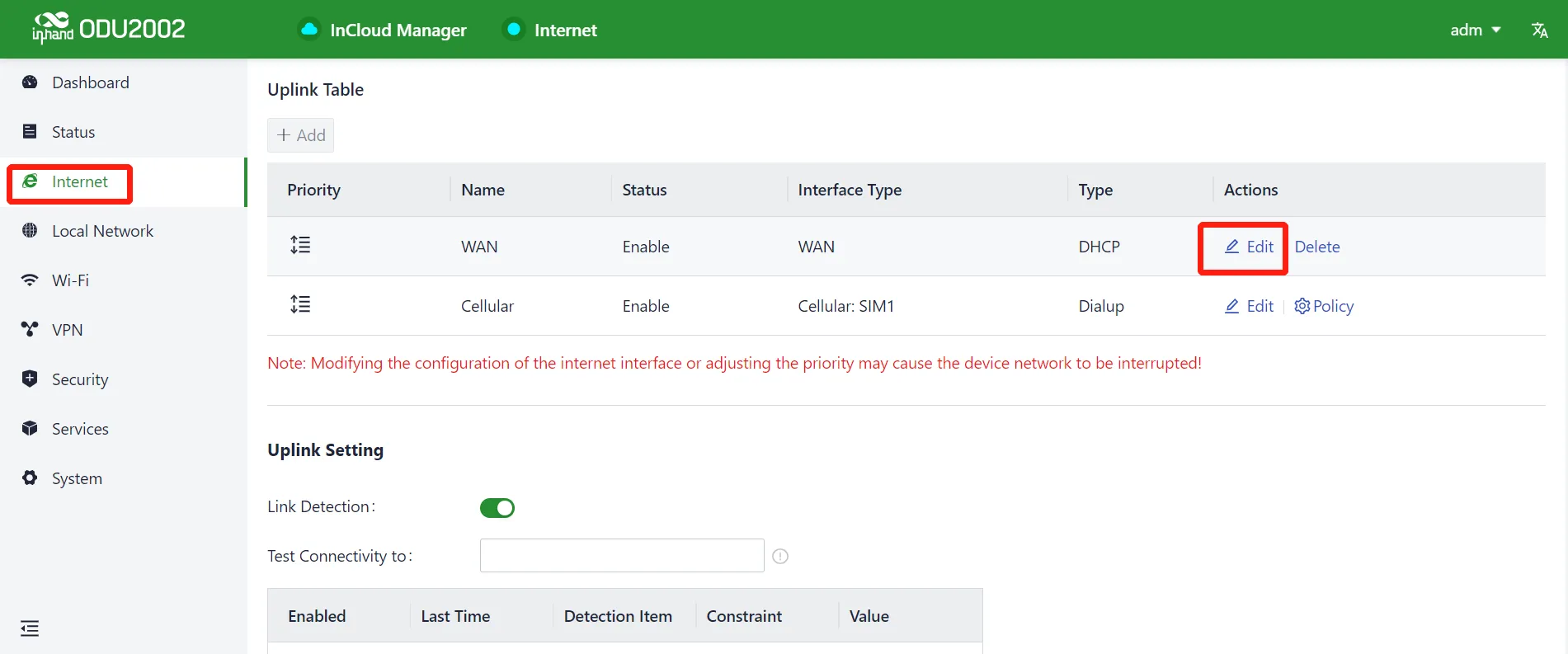Screen dimensions: 1568x654
Task: Click the VPN nodes icon
Action: click(x=30, y=330)
